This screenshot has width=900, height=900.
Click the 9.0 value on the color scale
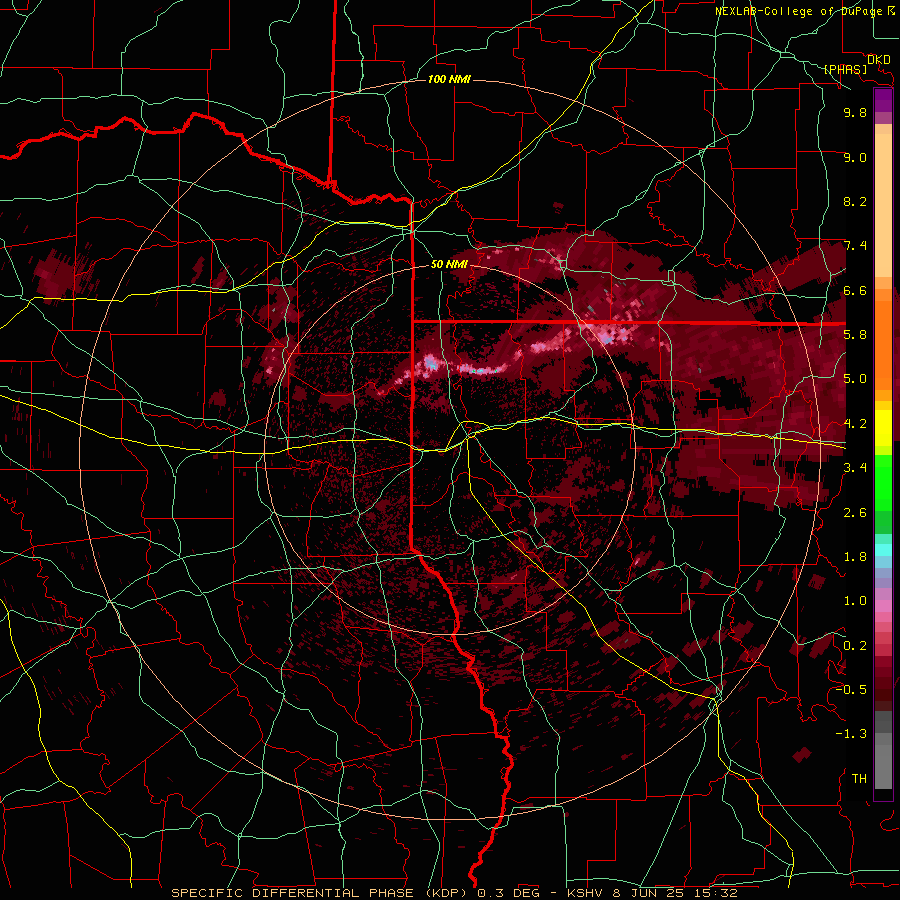pos(855,157)
